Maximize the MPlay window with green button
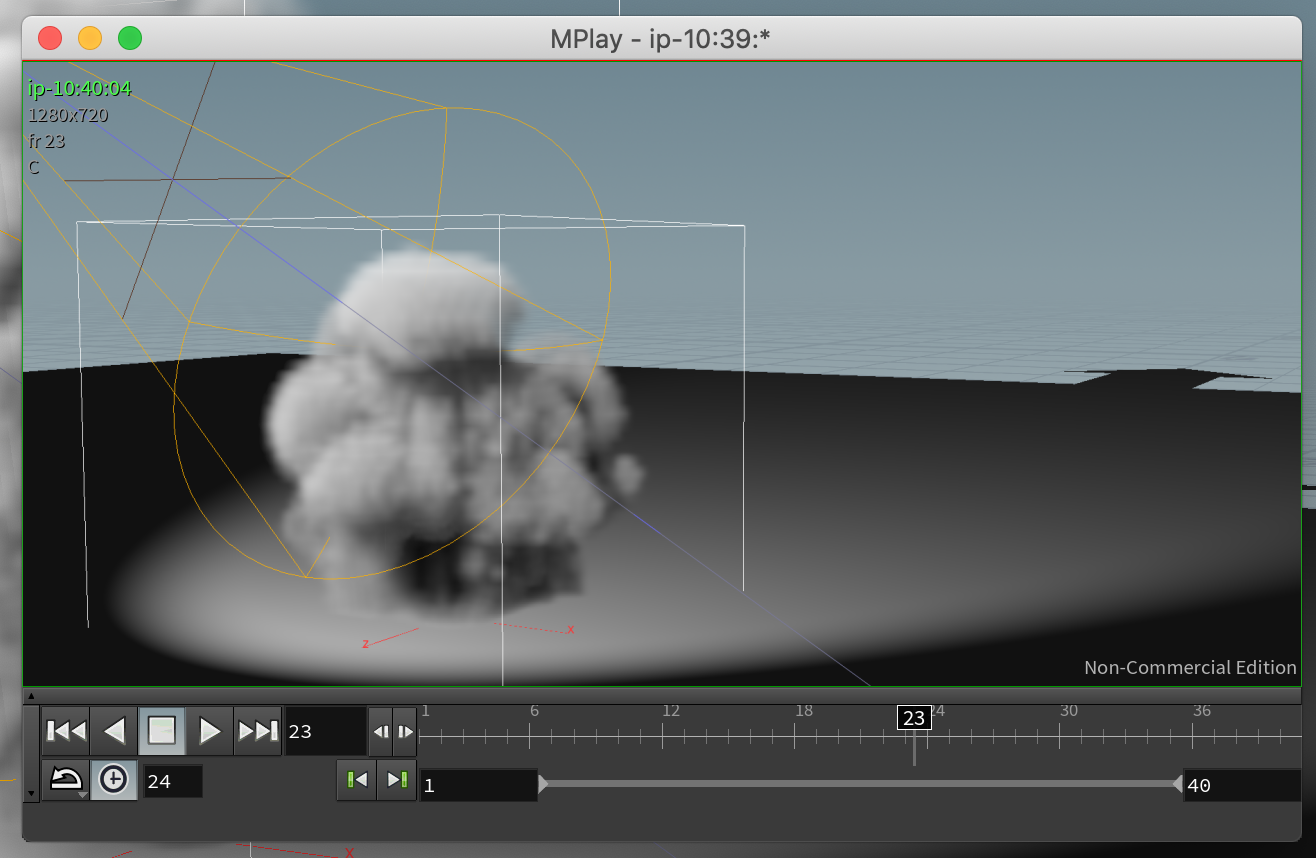1316x858 pixels. click(130, 38)
